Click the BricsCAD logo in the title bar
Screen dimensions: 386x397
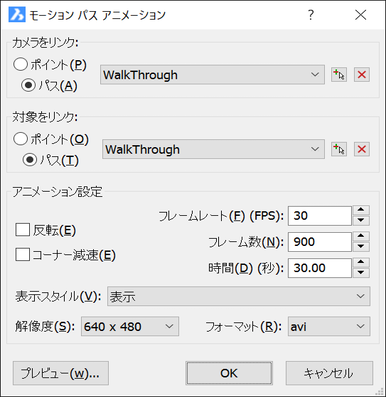17,15
